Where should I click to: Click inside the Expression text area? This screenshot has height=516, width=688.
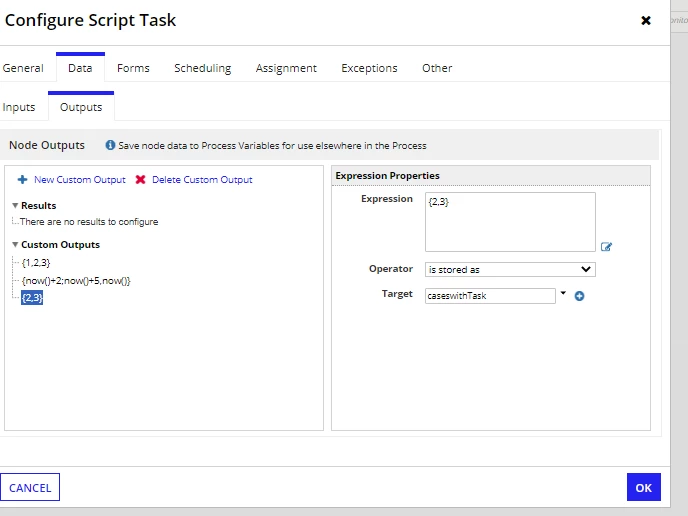click(510, 222)
